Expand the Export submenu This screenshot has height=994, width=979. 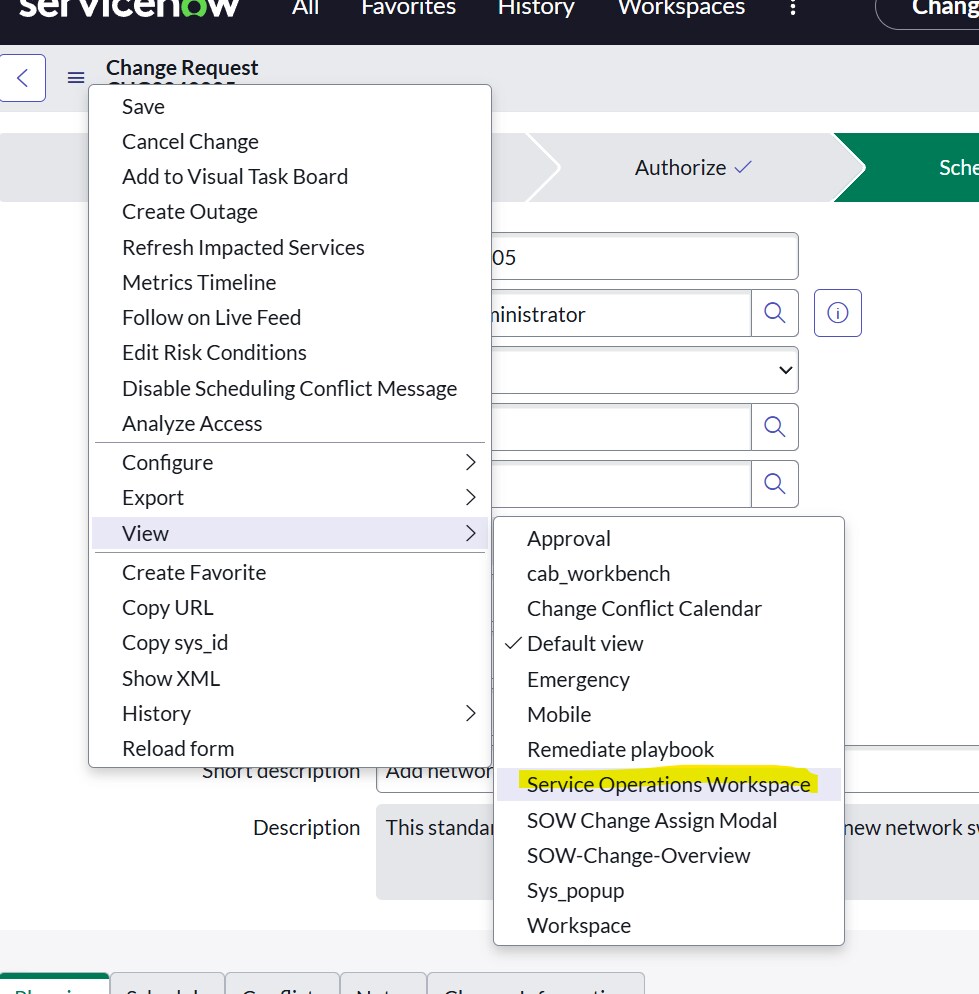[290, 498]
